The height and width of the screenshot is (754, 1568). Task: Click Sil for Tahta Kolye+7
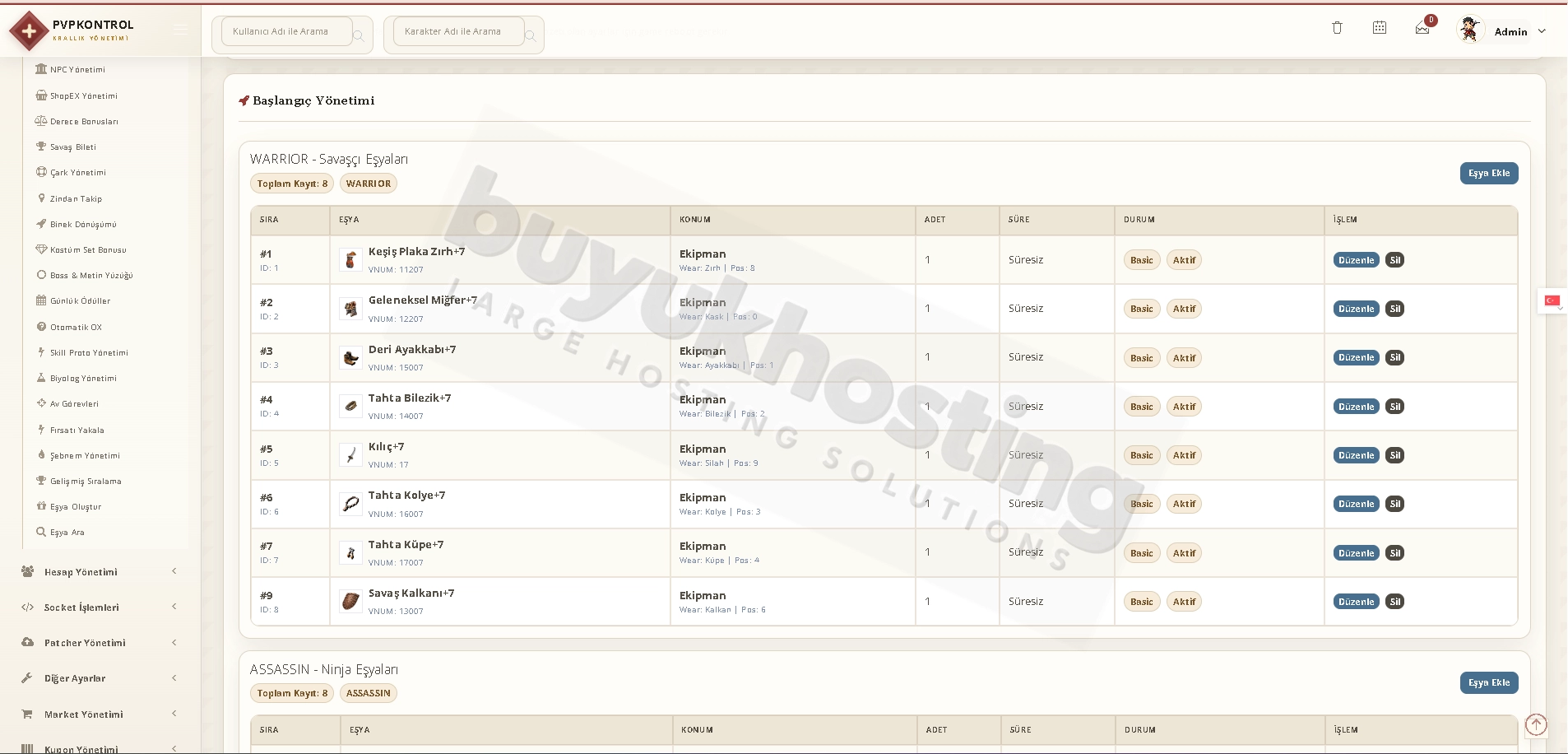click(x=1394, y=504)
